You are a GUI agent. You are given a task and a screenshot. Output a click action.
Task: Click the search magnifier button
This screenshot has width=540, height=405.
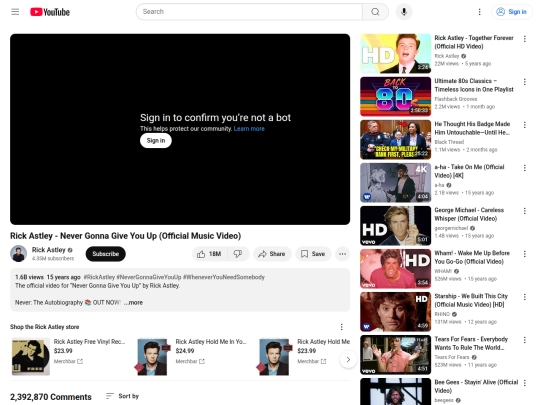375,12
